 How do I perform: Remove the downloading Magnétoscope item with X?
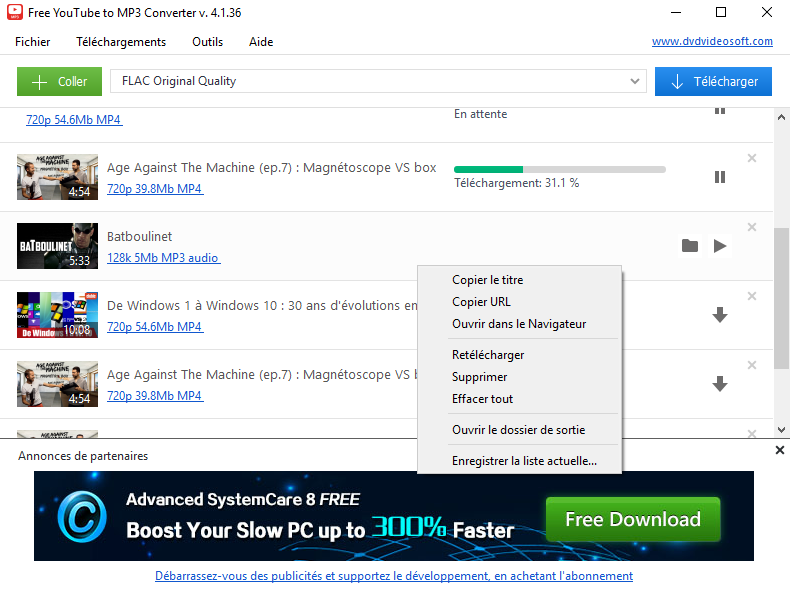752,158
